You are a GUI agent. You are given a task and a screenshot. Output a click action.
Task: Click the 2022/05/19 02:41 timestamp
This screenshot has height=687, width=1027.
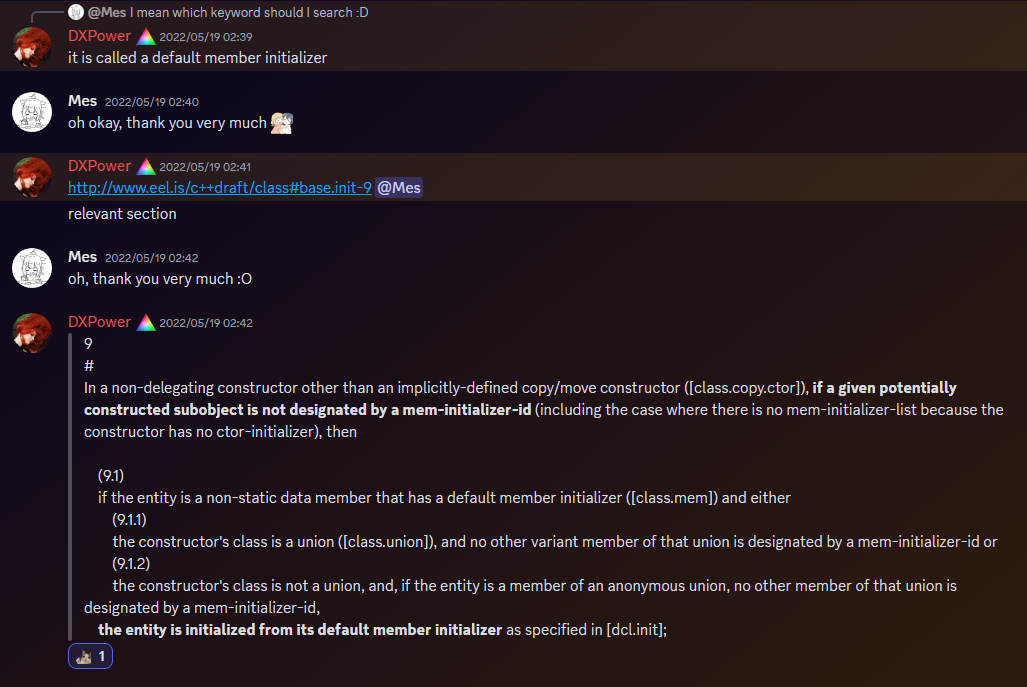coord(205,167)
